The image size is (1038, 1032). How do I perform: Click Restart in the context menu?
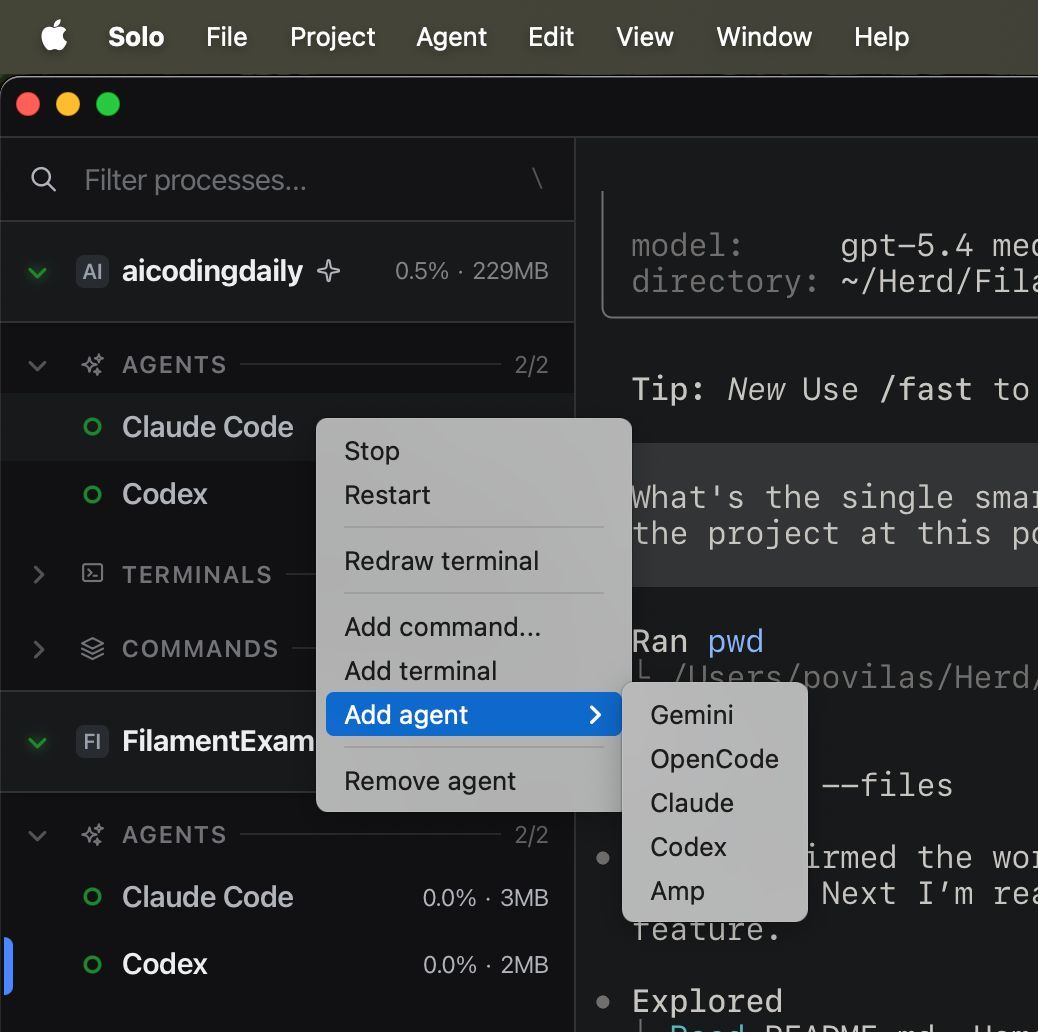point(387,495)
